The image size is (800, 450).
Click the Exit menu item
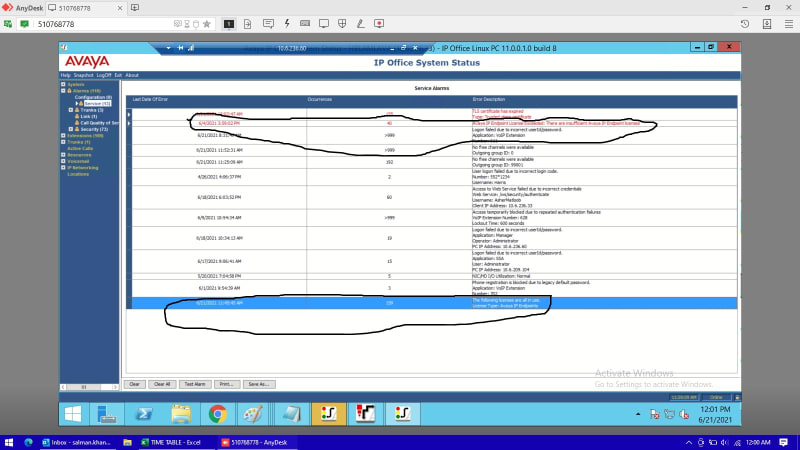pos(118,75)
